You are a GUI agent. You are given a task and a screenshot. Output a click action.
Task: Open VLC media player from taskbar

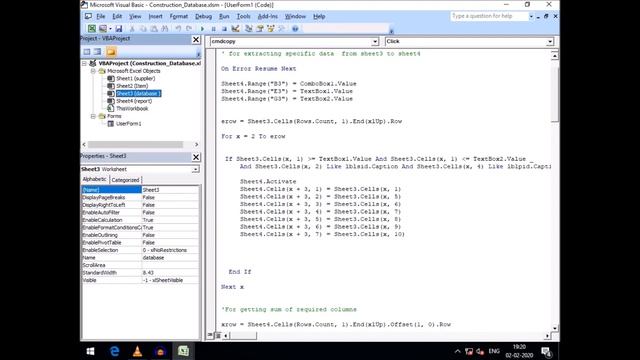[x=138, y=351]
